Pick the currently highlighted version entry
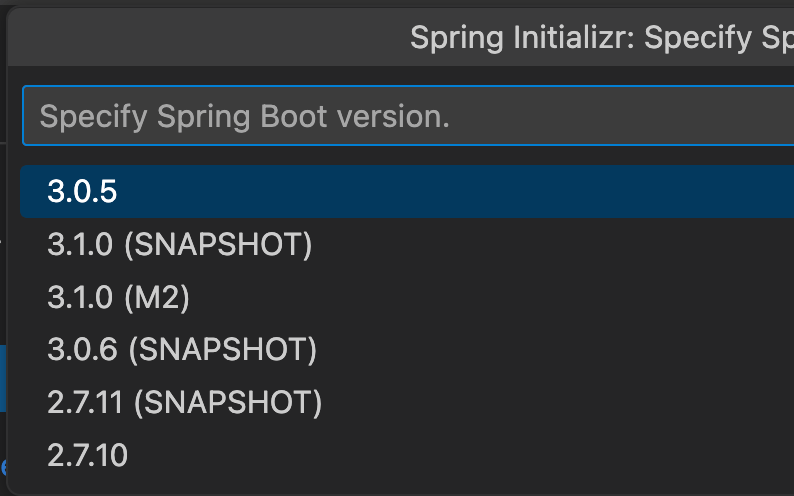The width and height of the screenshot is (794, 496). pos(407,191)
